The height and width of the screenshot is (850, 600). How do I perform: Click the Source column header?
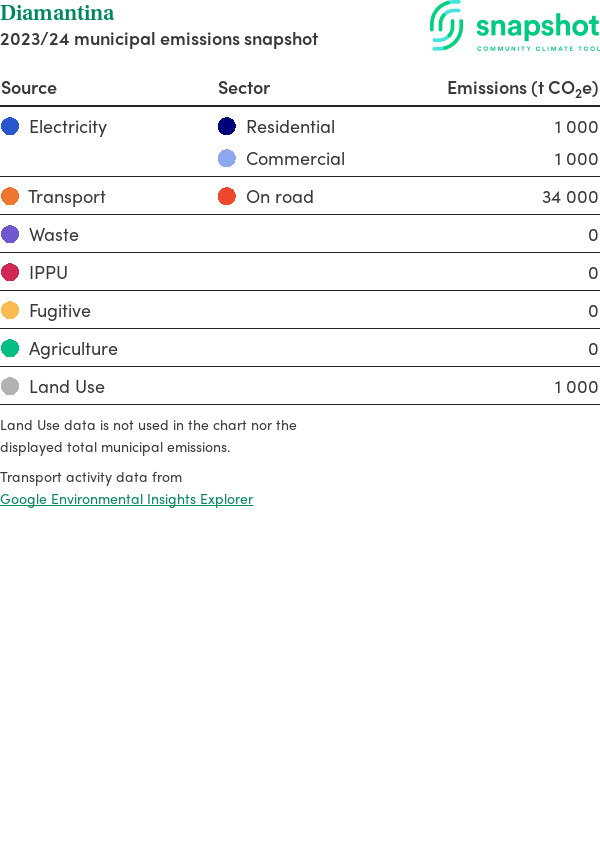[29, 88]
